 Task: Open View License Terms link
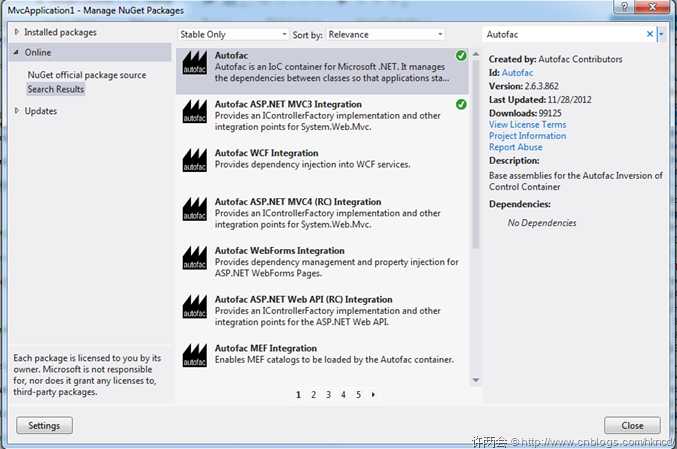point(527,125)
